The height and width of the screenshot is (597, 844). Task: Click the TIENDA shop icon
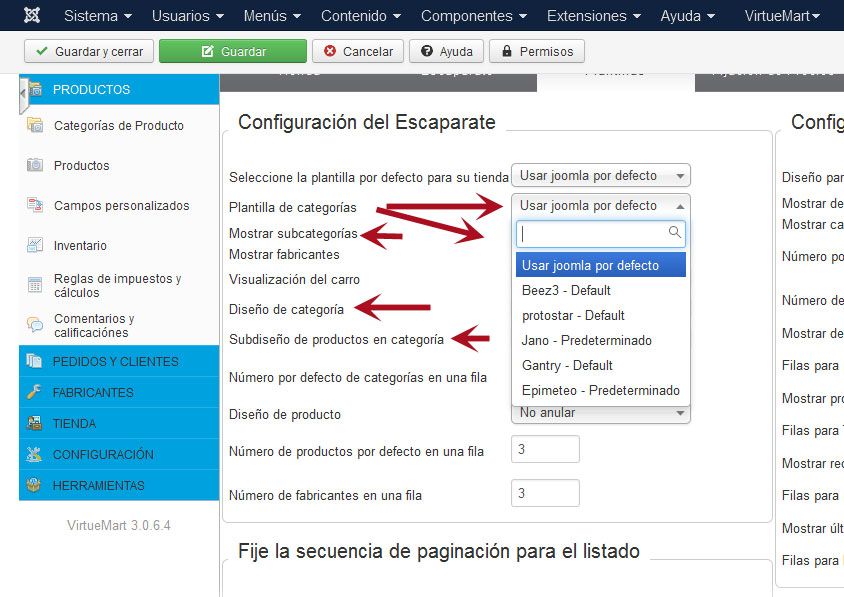(x=34, y=423)
